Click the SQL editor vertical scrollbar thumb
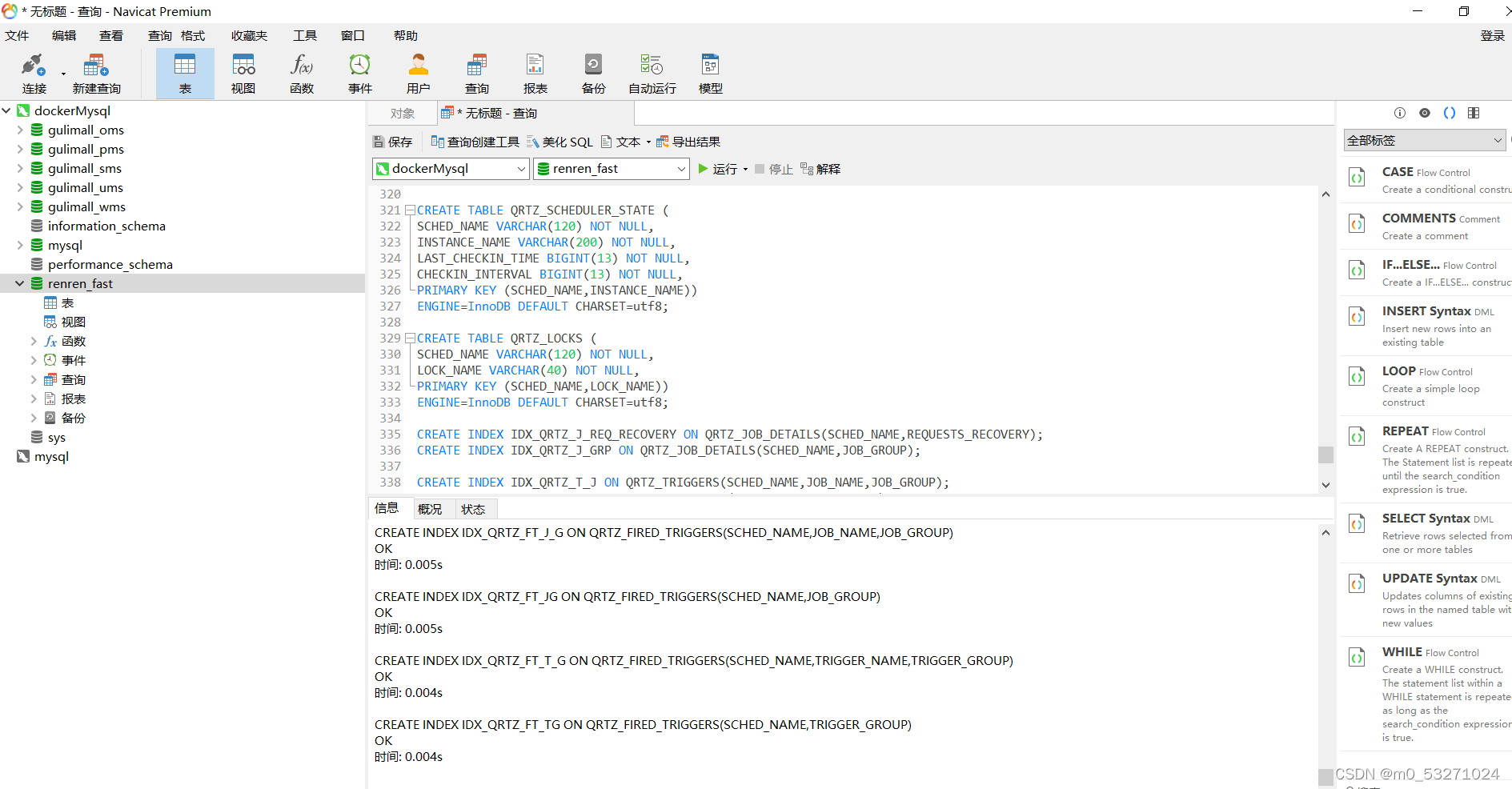 1326,455
